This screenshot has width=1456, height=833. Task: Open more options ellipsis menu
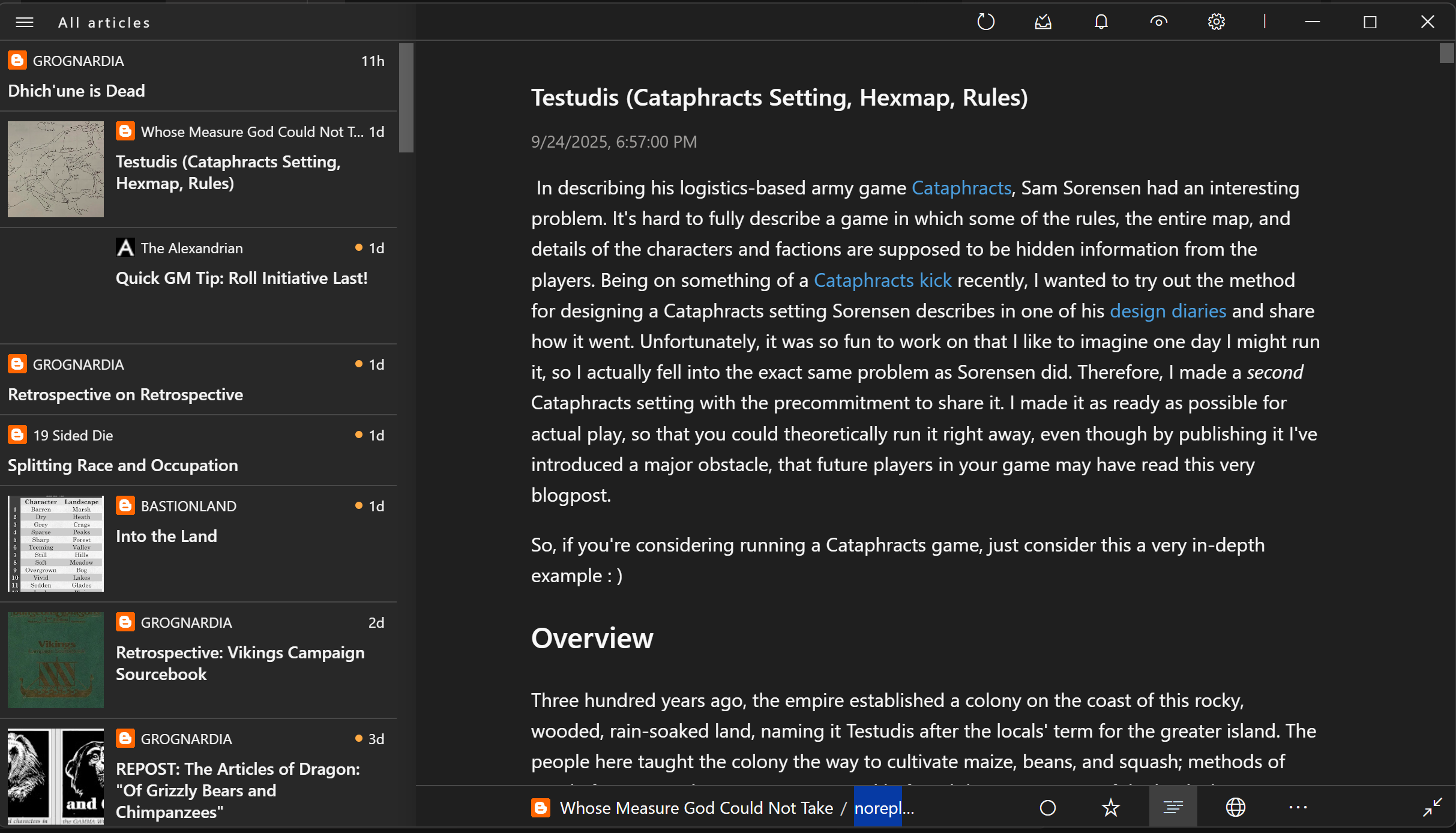pyautogui.click(x=1298, y=808)
